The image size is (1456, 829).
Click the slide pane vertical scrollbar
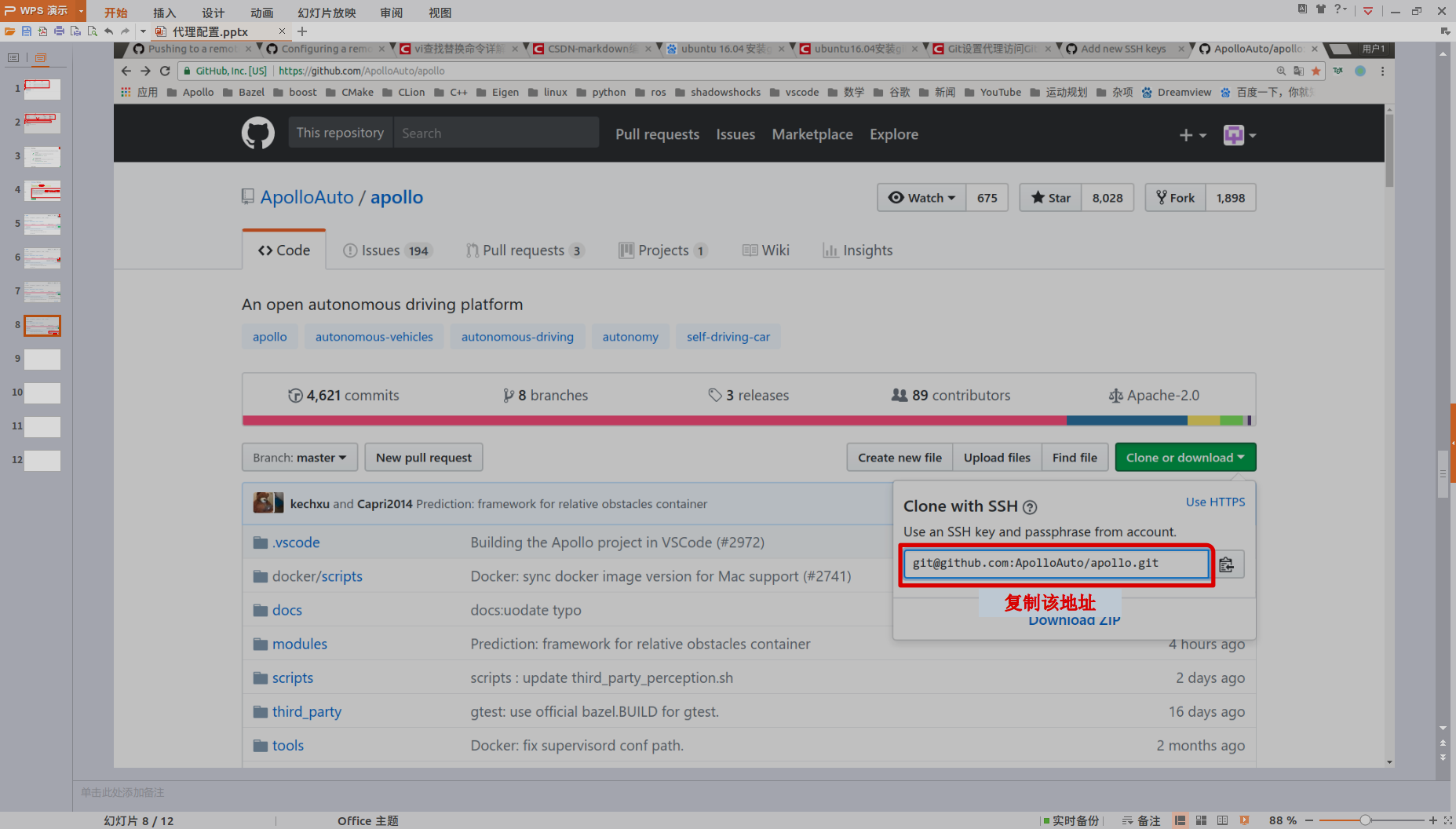(1443, 474)
